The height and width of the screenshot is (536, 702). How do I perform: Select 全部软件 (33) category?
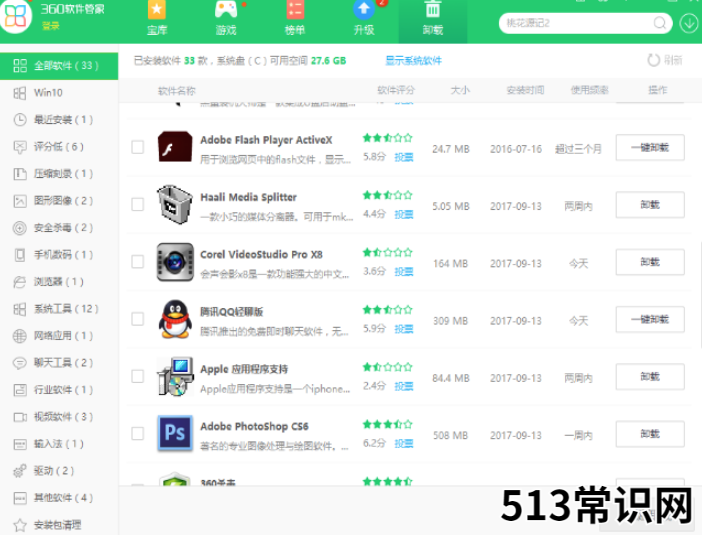[59, 66]
